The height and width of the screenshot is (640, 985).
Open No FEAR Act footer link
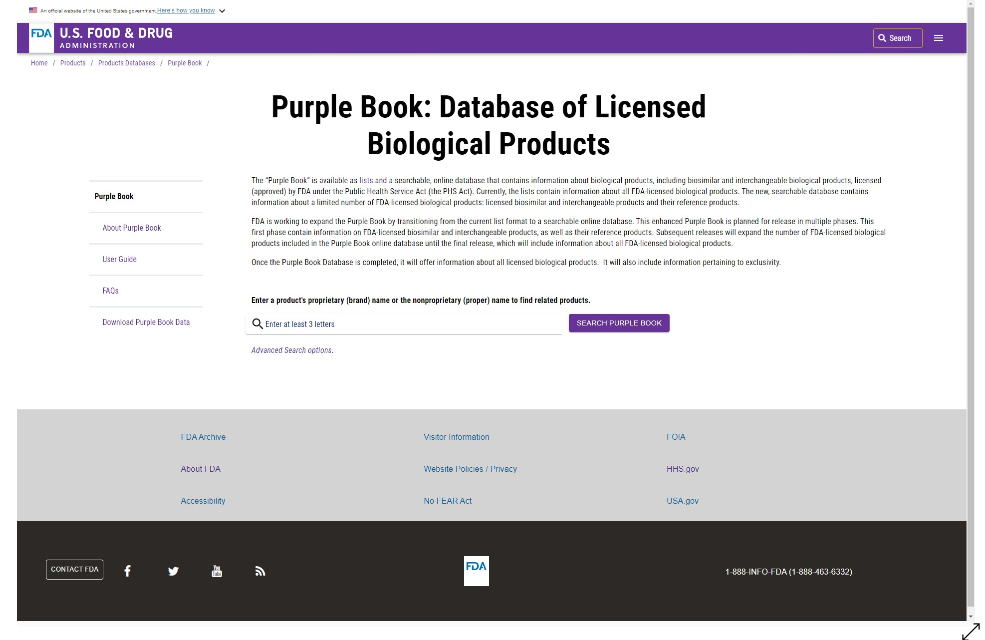[x=447, y=501]
